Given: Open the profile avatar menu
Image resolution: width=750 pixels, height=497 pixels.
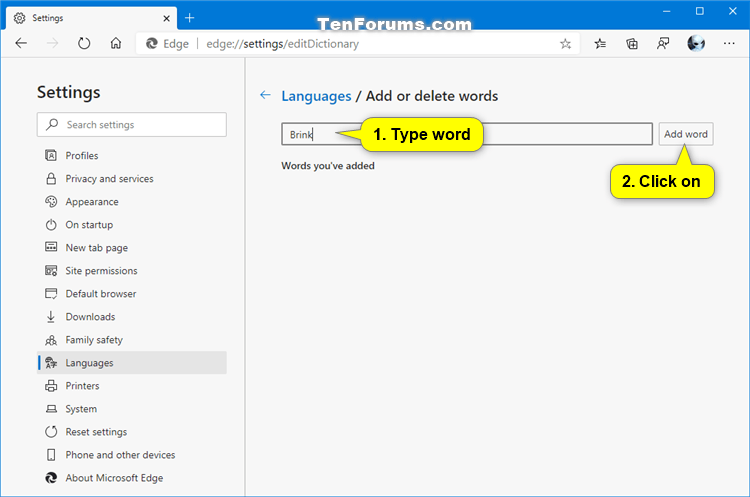Looking at the screenshot, I should tap(696, 44).
